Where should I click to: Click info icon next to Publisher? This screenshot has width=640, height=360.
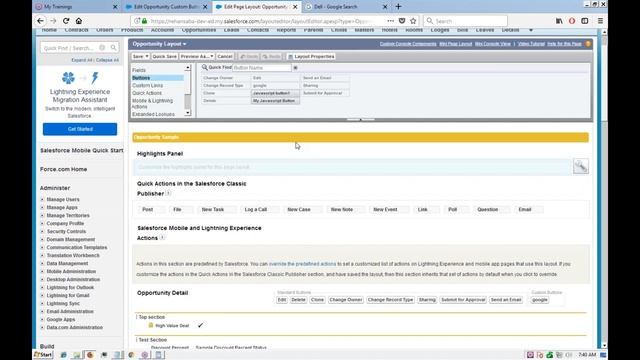(168, 193)
